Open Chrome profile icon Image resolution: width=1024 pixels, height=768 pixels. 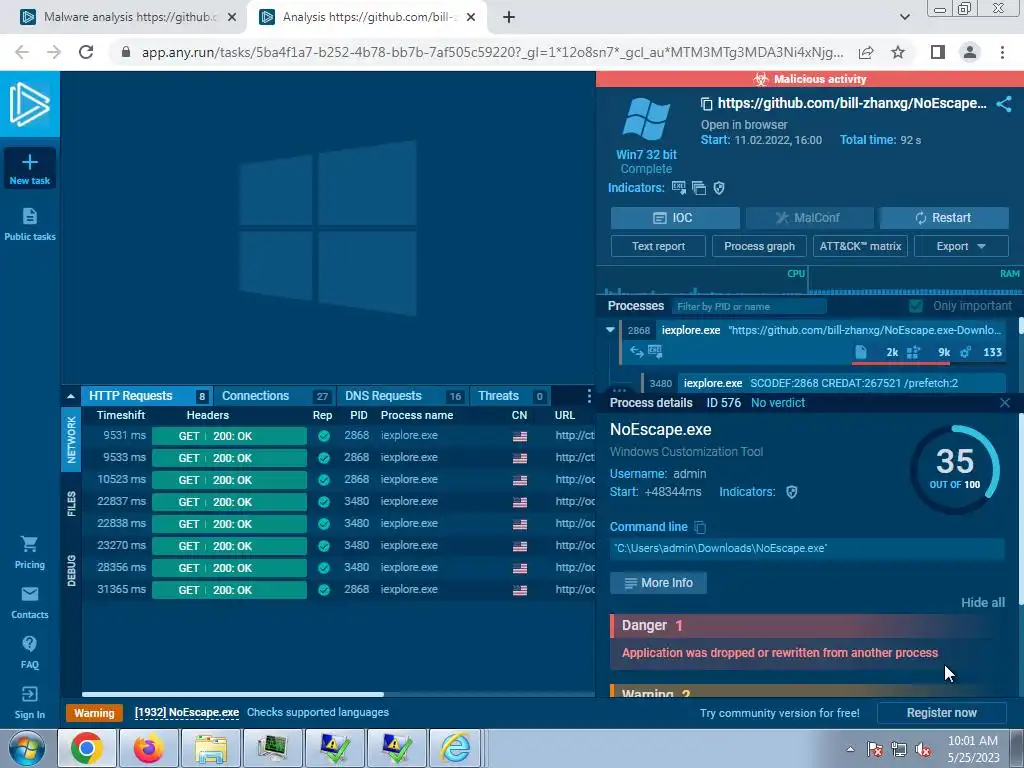(970, 52)
